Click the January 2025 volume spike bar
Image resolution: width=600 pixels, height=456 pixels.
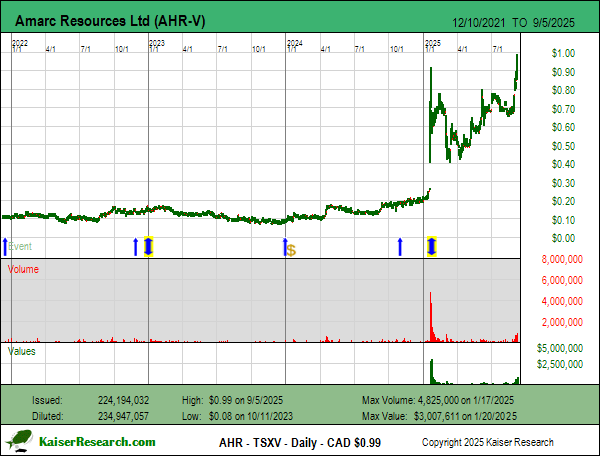[x=430, y=317]
